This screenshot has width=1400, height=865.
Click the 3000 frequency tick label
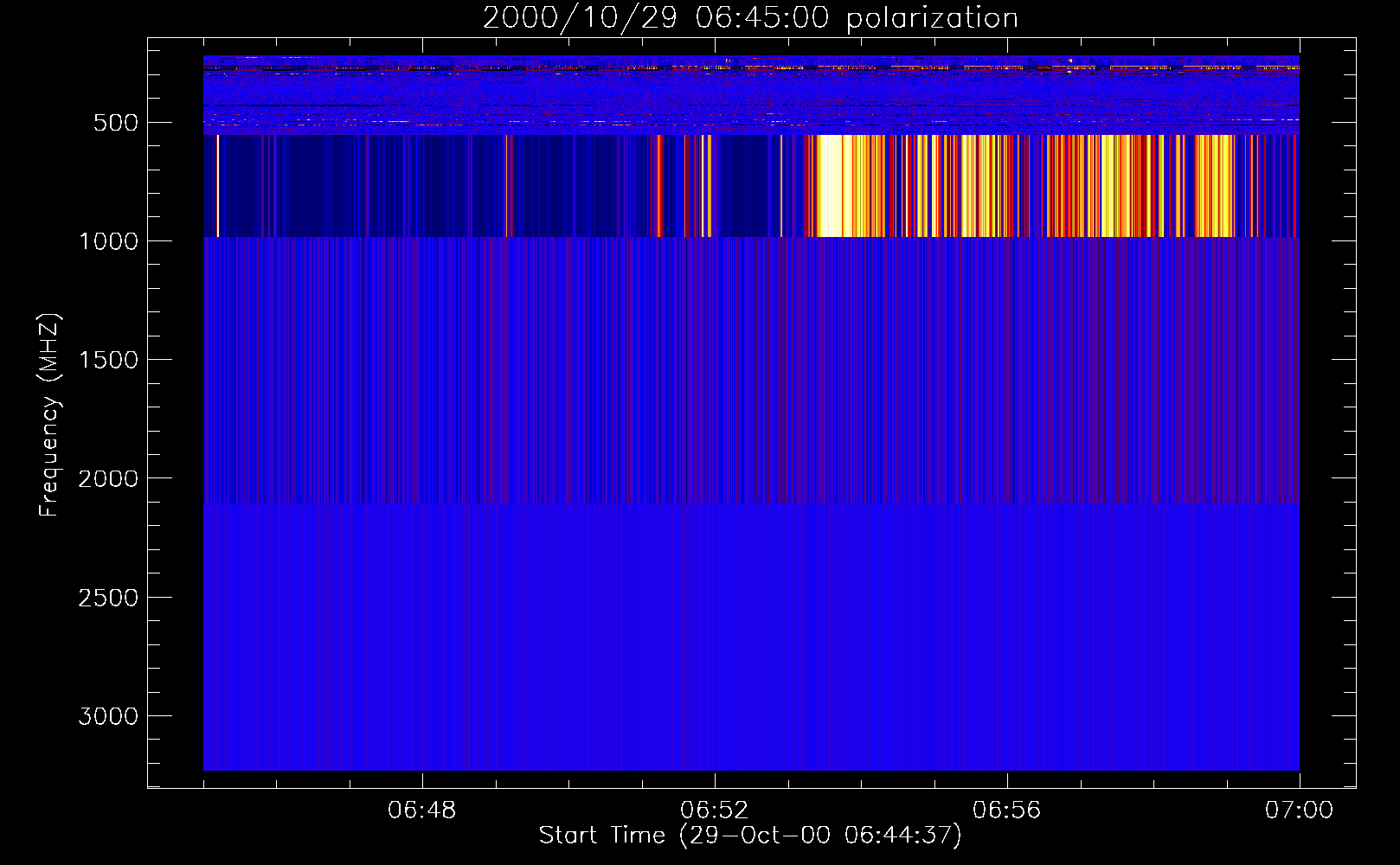[108, 716]
